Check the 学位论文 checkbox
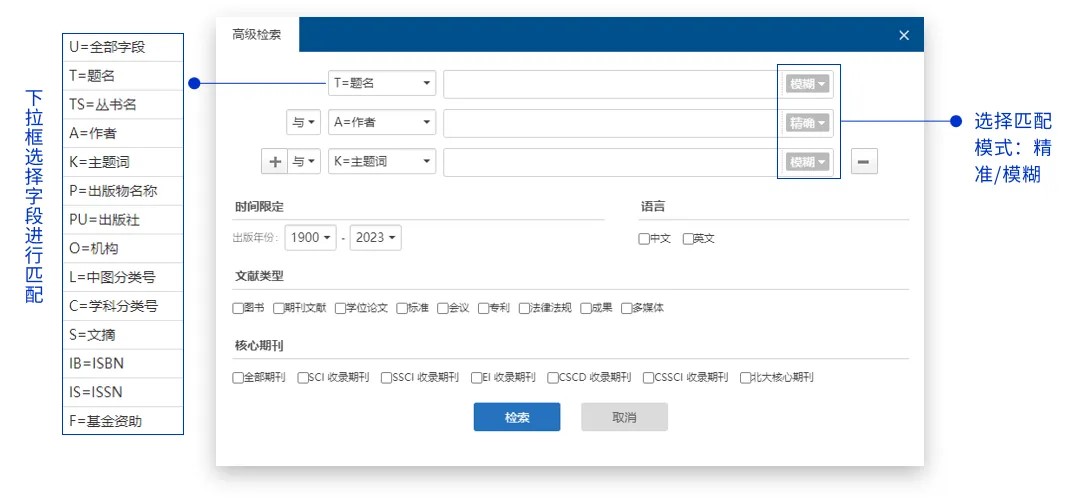1076x502 pixels. pyautogui.click(x=340, y=308)
